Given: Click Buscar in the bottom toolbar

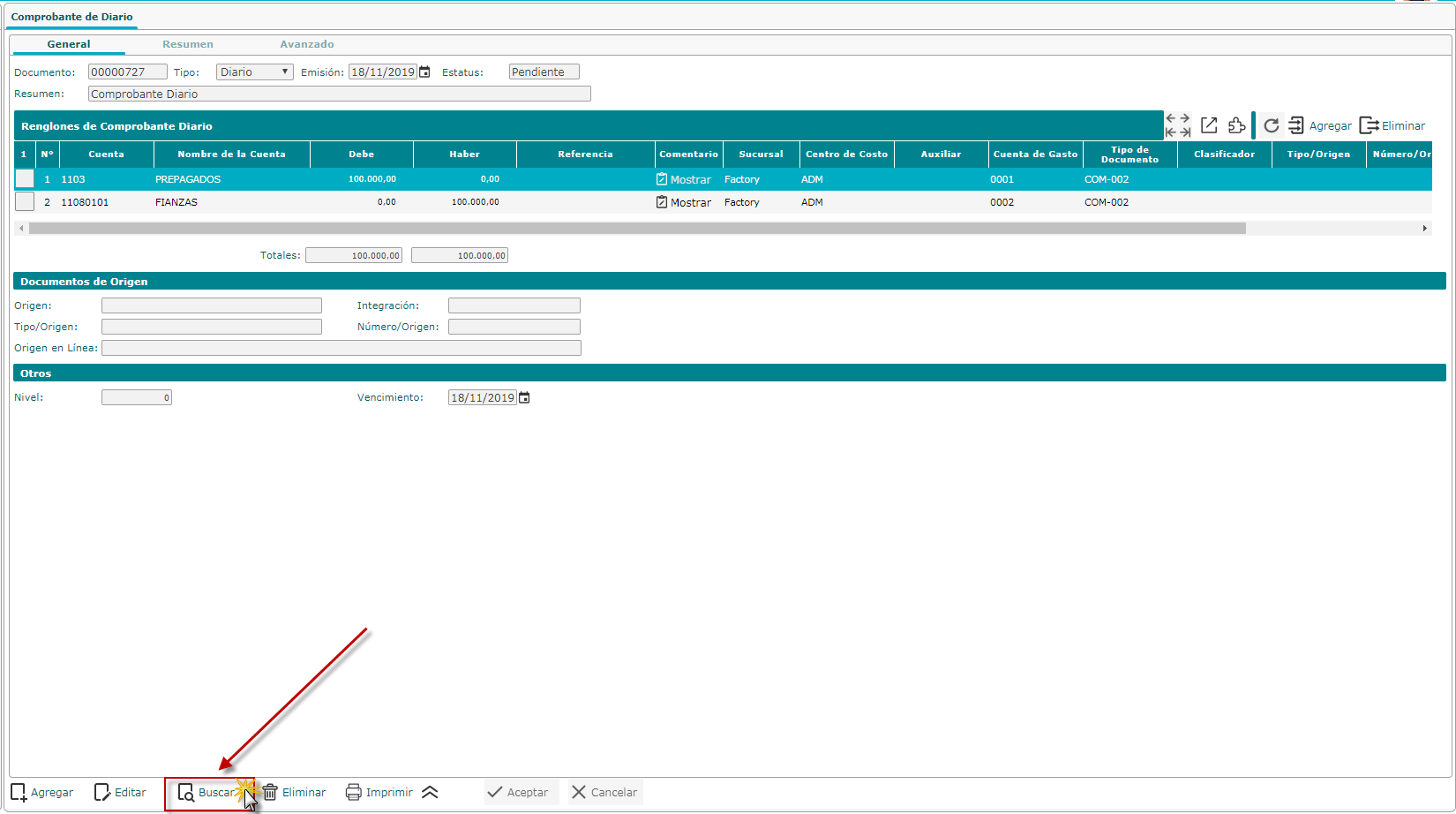Looking at the screenshot, I should click(208, 793).
